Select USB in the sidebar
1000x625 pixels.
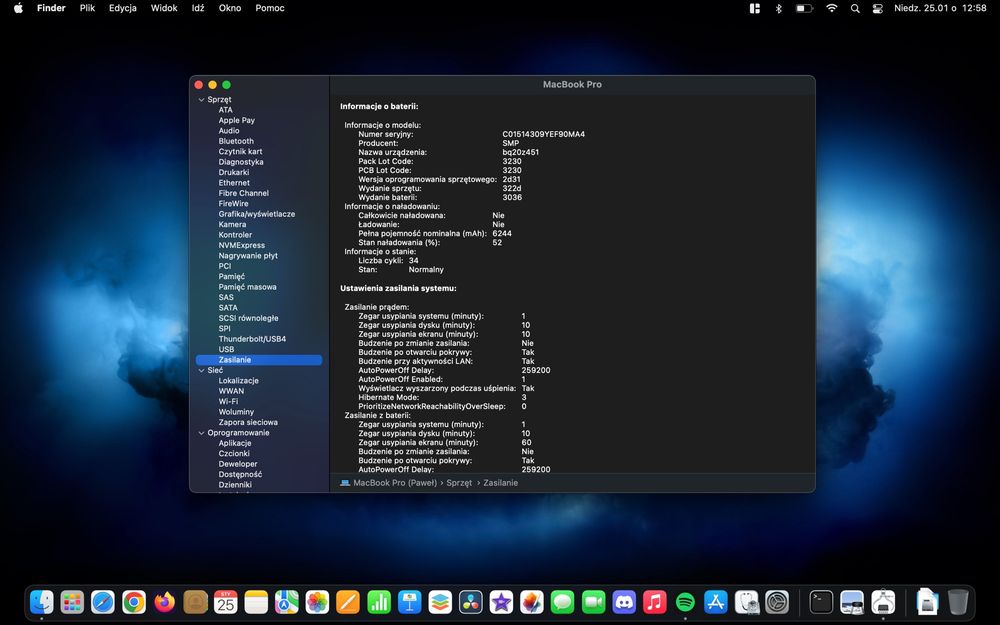[226, 349]
